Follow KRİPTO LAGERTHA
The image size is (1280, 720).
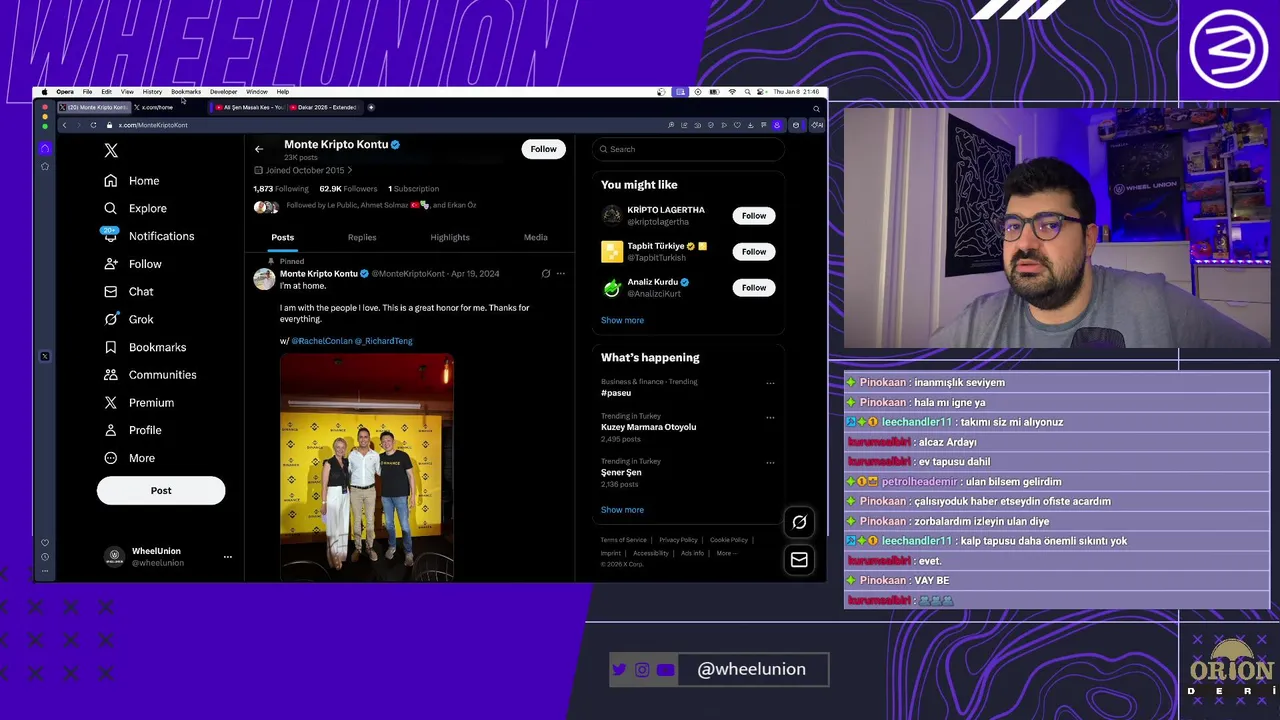click(x=754, y=216)
